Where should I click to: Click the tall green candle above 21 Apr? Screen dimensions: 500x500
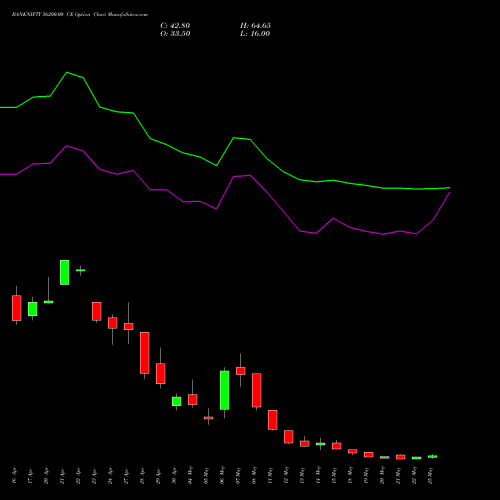(x=65, y=272)
